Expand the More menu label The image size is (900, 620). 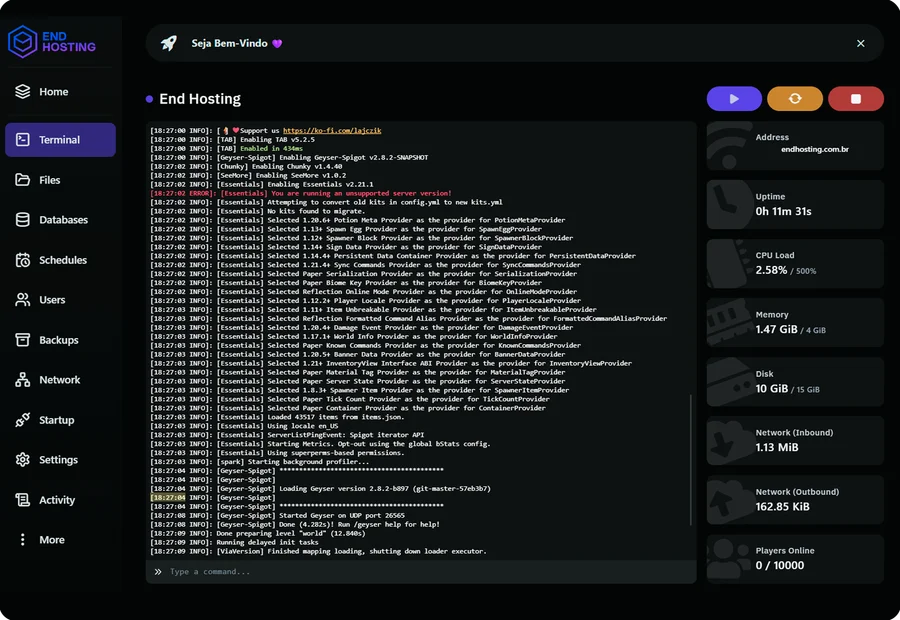point(52,540)
